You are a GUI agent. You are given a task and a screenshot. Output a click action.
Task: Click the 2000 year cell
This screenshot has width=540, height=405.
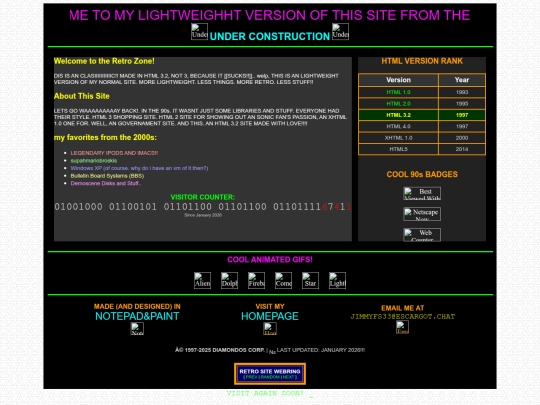462,138
